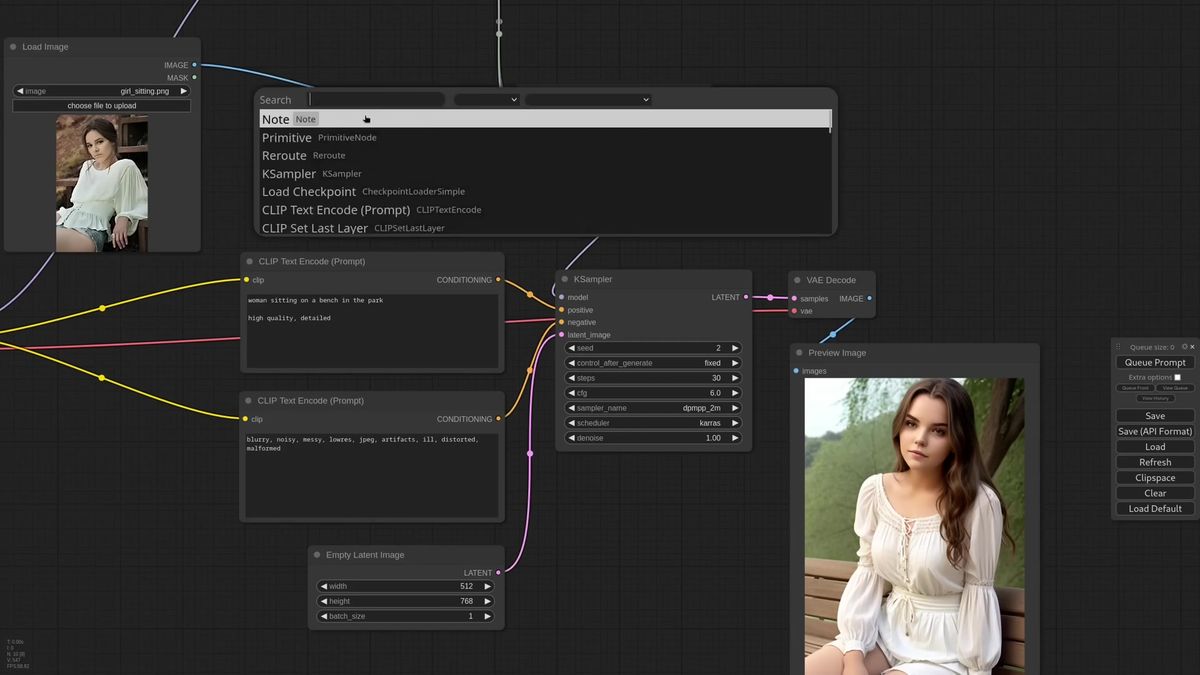
Task: Collapse the KSampler node via its title dot
Action: [565, 280]
